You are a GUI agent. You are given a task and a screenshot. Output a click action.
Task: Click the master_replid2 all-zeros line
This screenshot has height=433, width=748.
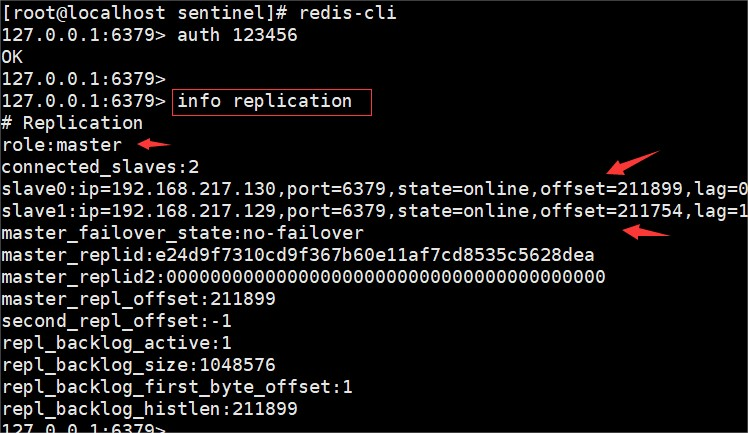304,276
